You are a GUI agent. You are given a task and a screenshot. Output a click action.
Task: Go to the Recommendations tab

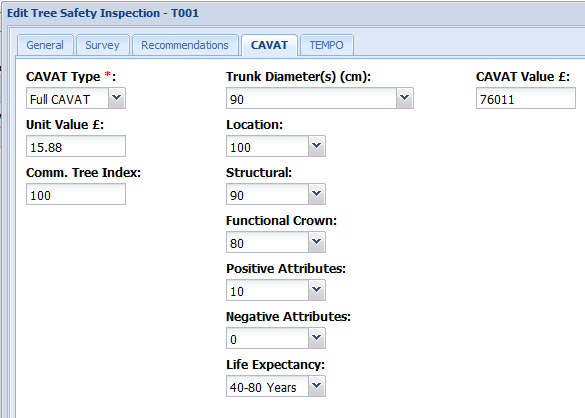coord(185,45)
